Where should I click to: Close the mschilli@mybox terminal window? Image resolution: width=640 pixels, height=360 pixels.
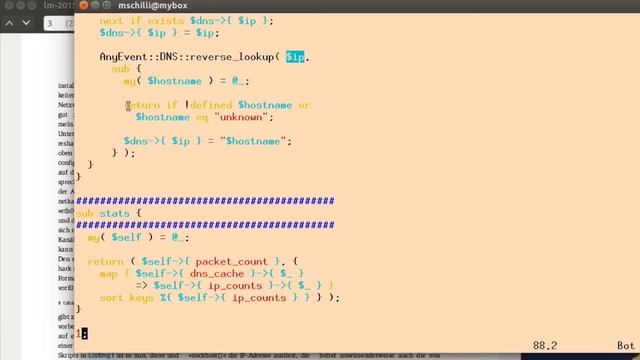[84, 5]
